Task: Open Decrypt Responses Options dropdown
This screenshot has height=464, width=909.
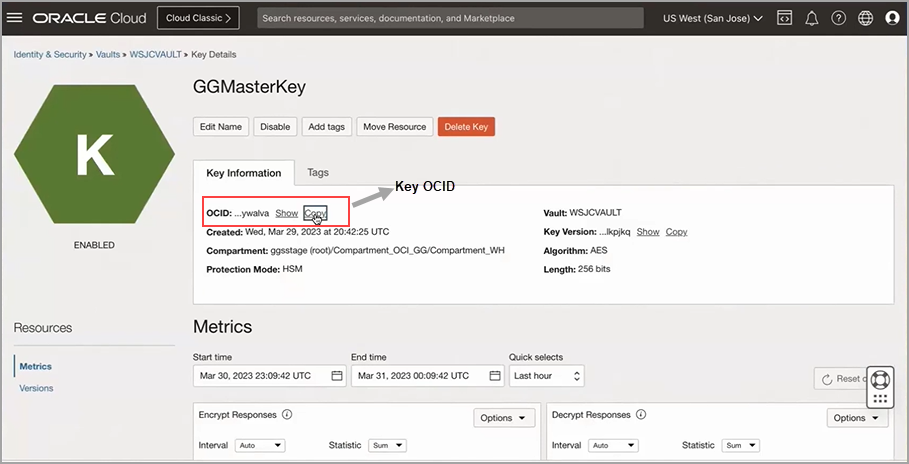Action: click(857, 418)
